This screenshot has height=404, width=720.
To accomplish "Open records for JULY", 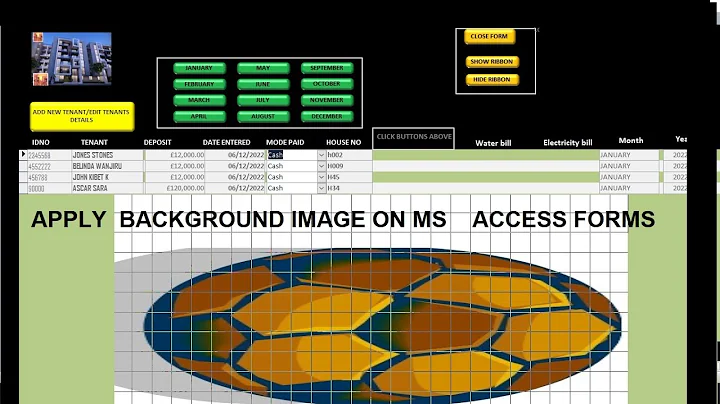I will click(263, 100).
